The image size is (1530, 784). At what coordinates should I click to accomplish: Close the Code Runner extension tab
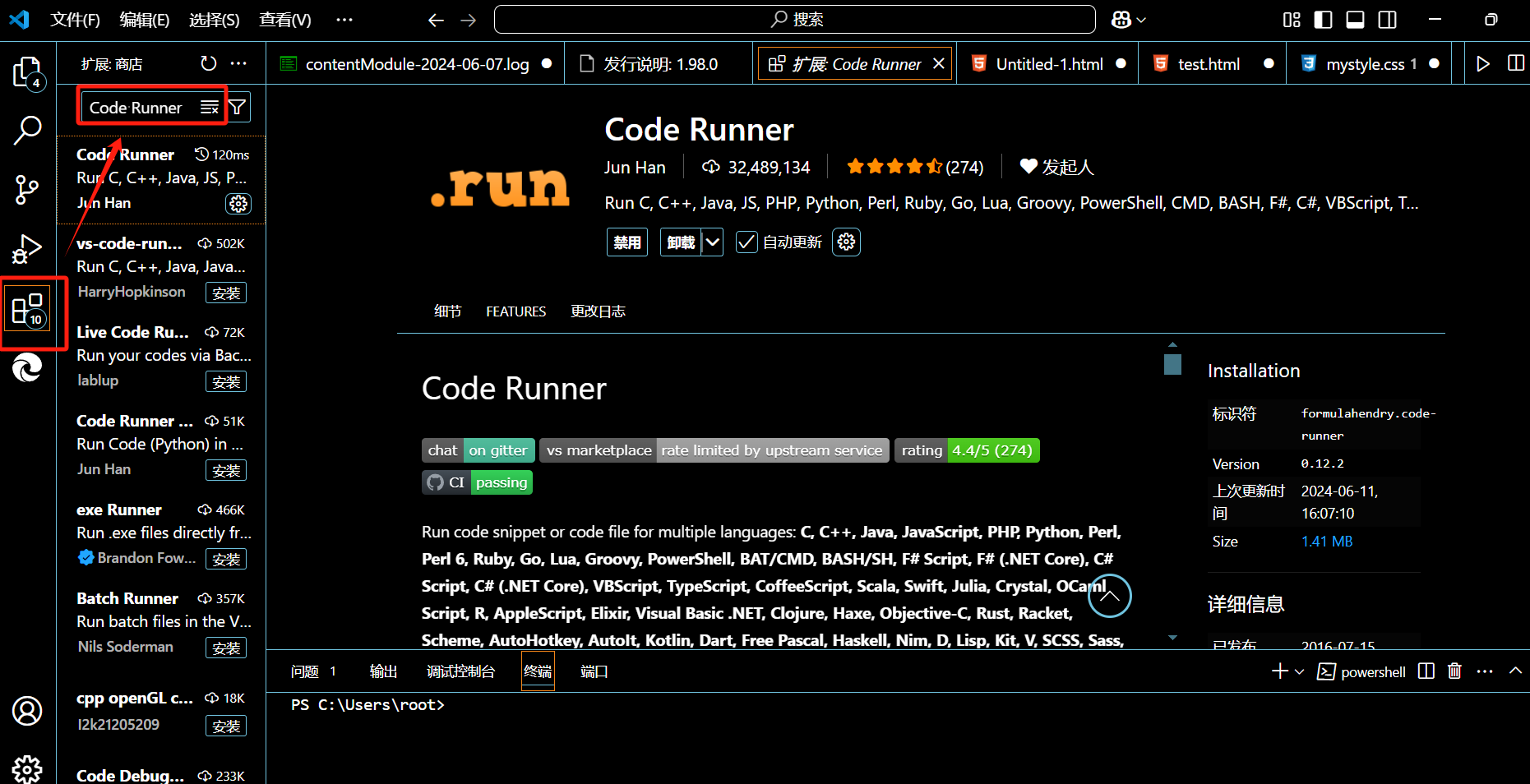coord(939,63)
